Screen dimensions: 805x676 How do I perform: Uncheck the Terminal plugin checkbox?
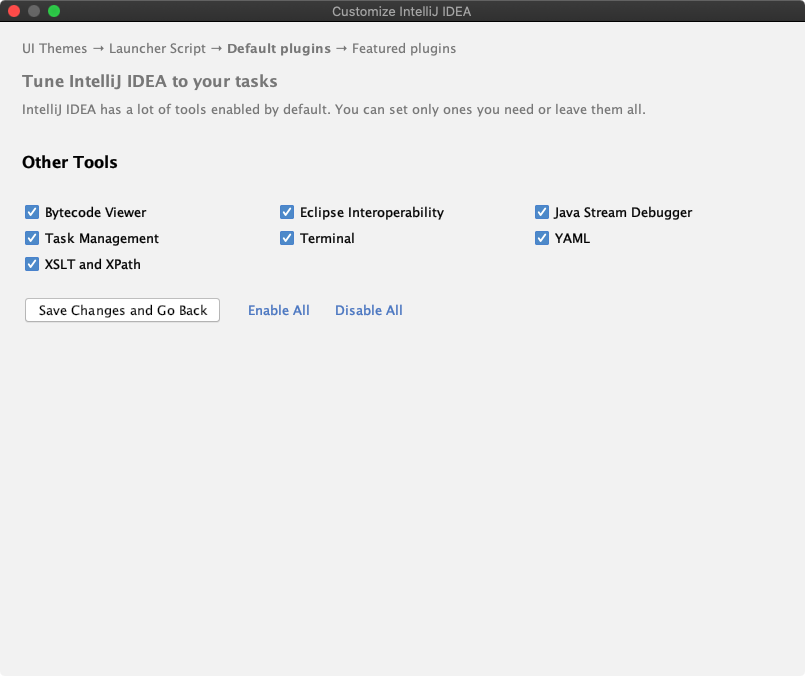(x=287, y=238)
